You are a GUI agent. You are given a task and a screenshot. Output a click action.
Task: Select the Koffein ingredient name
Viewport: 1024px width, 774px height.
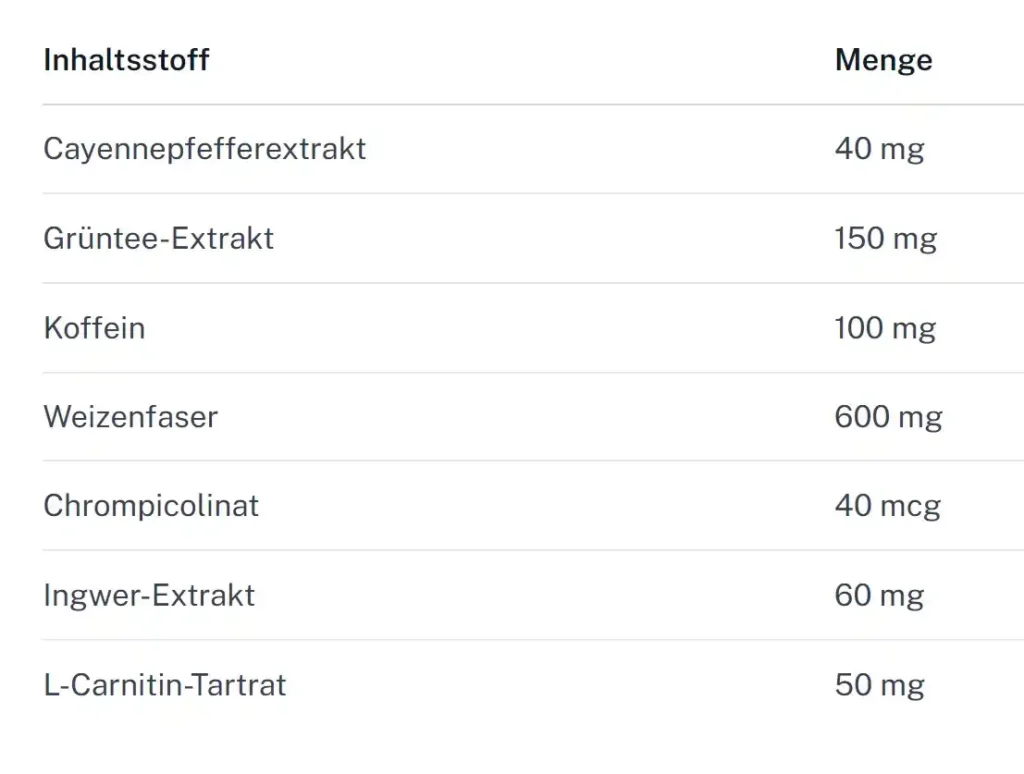[94, 328]
